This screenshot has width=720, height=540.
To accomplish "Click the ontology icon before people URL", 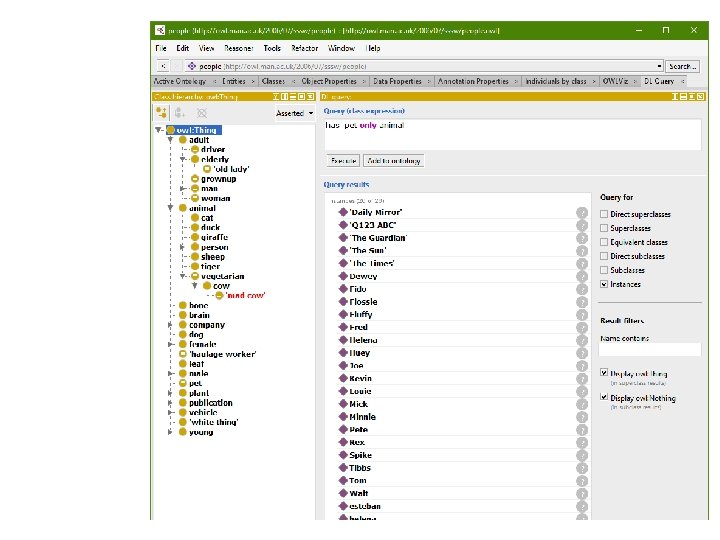I will pos(192,66).
